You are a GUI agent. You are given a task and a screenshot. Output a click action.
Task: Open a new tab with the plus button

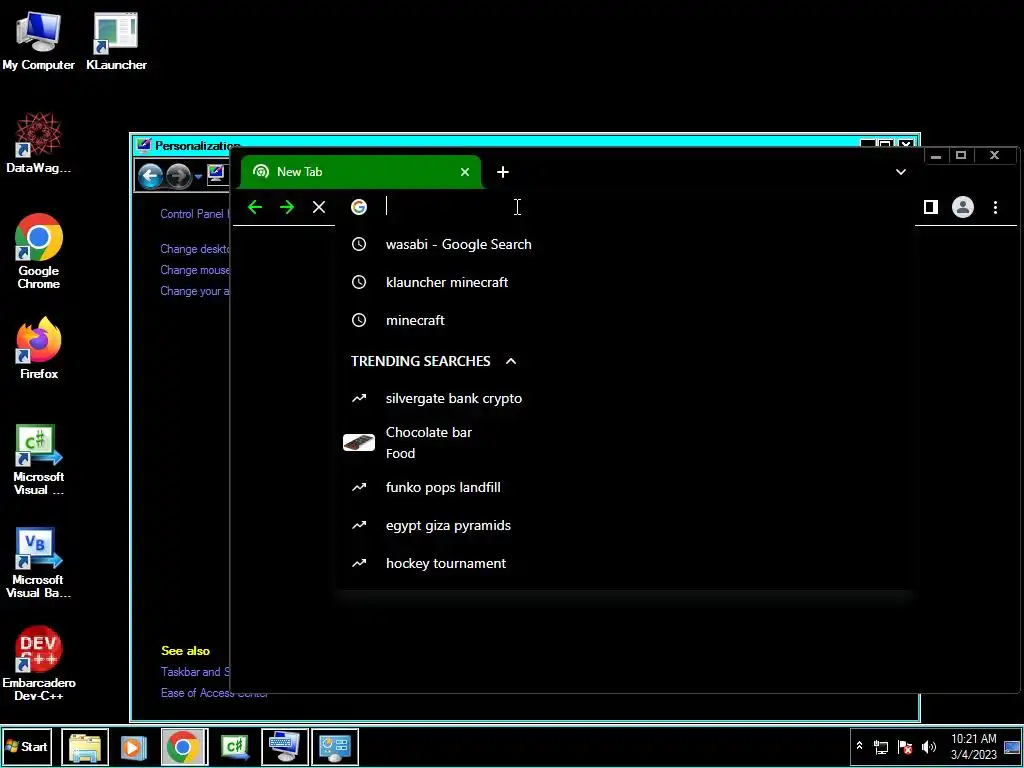click(502, 172)
